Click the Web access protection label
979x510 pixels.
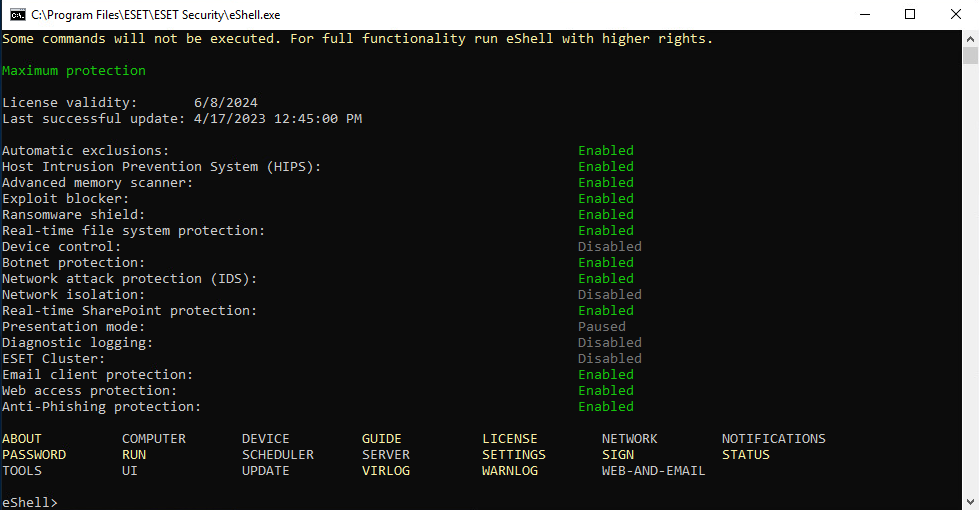[x=89, y=391]
